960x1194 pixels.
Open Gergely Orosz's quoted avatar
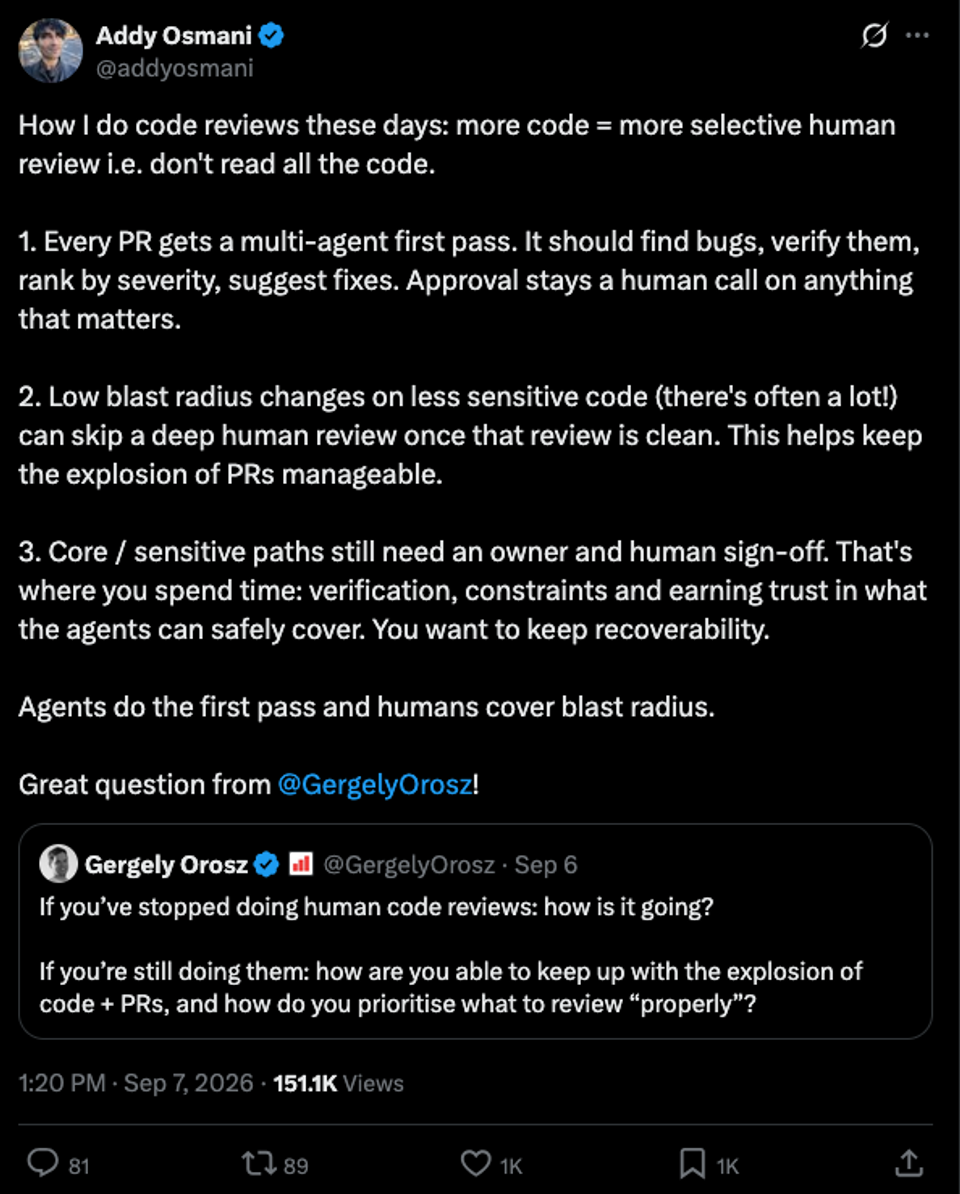pyautogui.click(x=59, y=864)
